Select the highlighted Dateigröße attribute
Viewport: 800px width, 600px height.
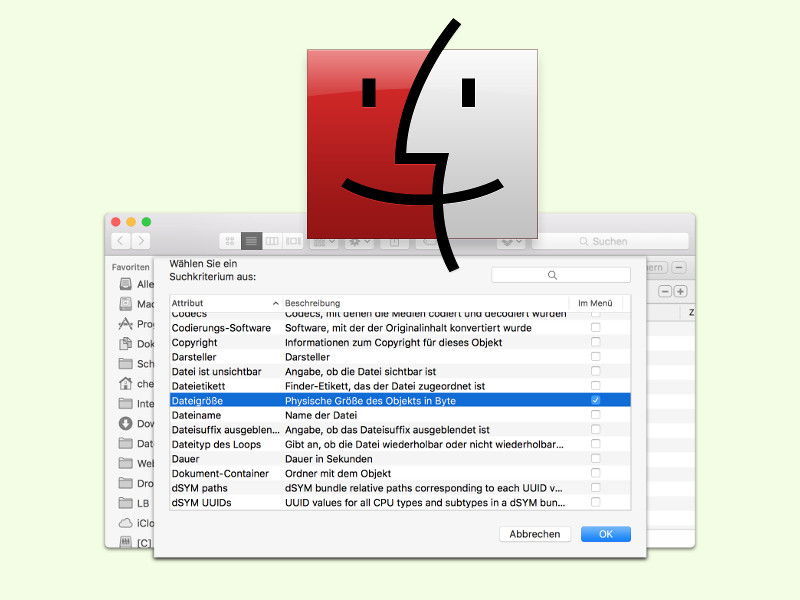400,401
